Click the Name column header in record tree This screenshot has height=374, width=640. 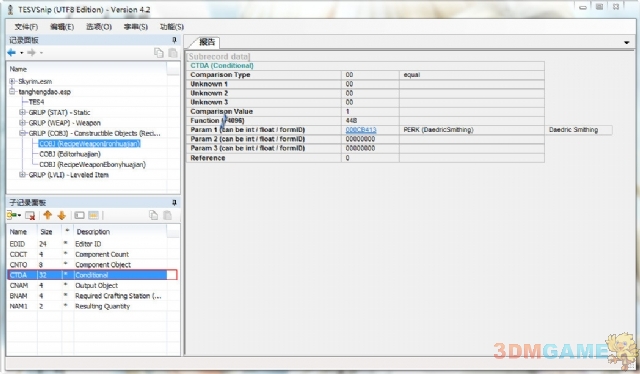[x=87, y=69]
